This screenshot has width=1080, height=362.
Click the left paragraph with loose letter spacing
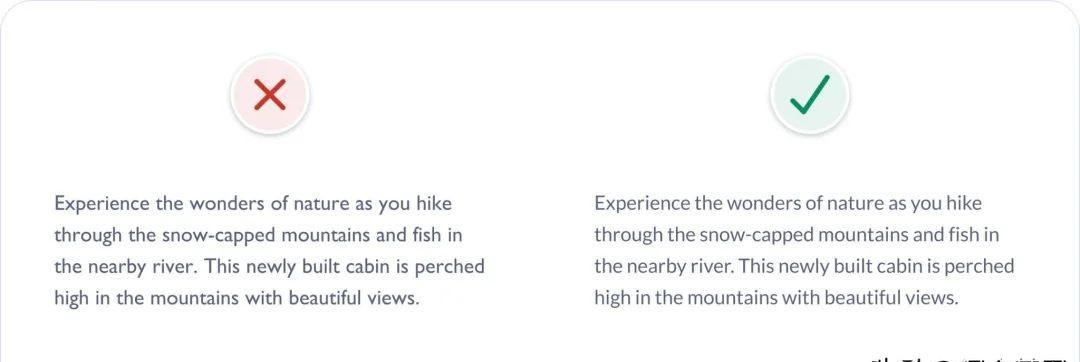click(269, 251)
